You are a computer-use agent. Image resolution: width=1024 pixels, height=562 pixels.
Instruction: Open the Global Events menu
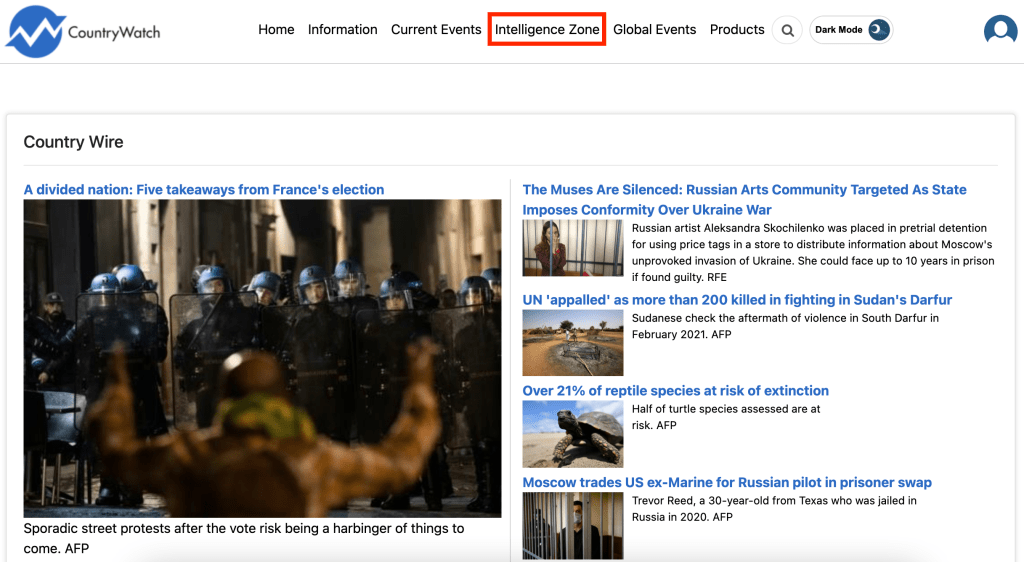tap(654, 29)
